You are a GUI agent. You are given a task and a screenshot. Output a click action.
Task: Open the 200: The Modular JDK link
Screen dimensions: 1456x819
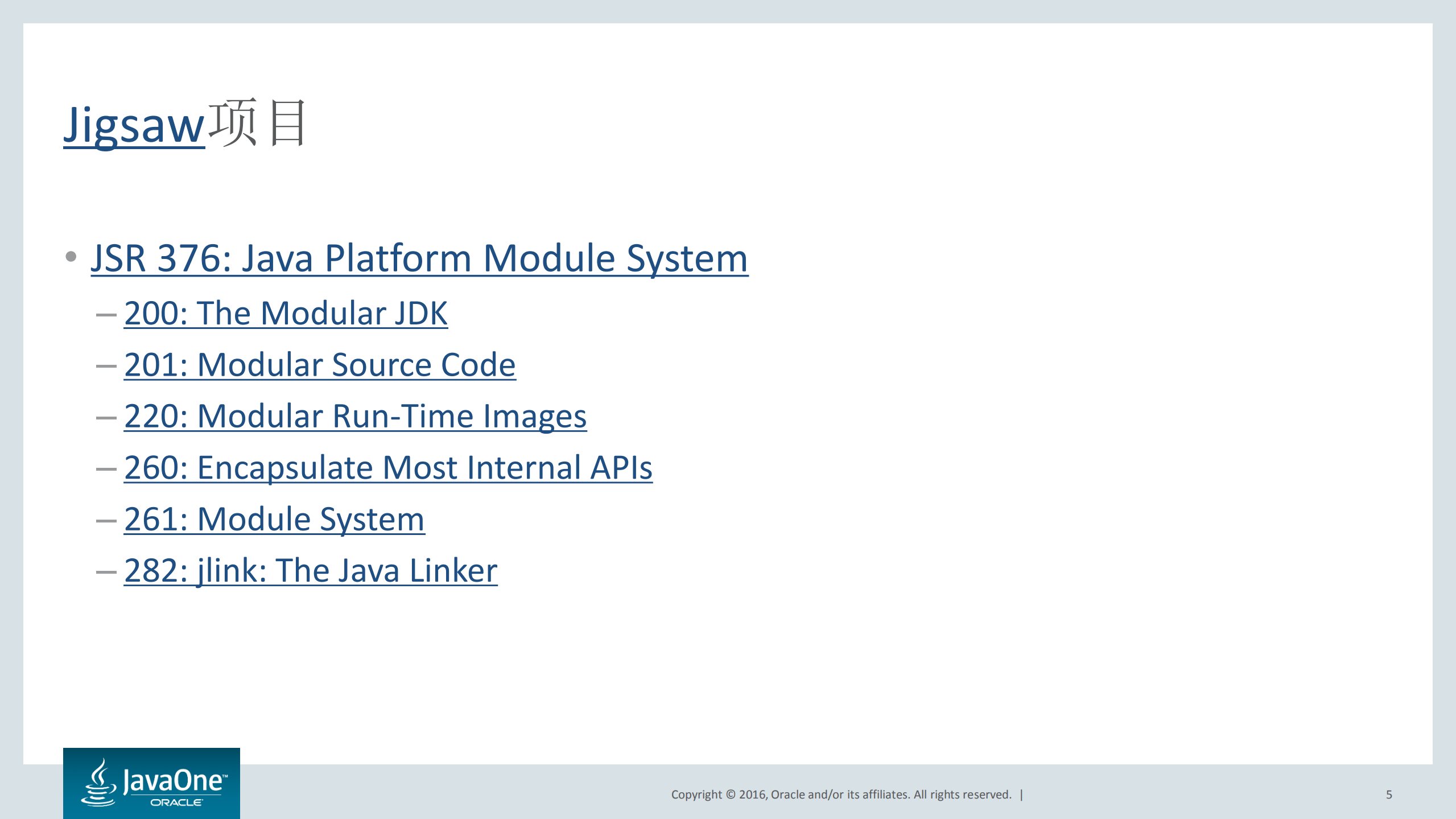tap(284, 312)
